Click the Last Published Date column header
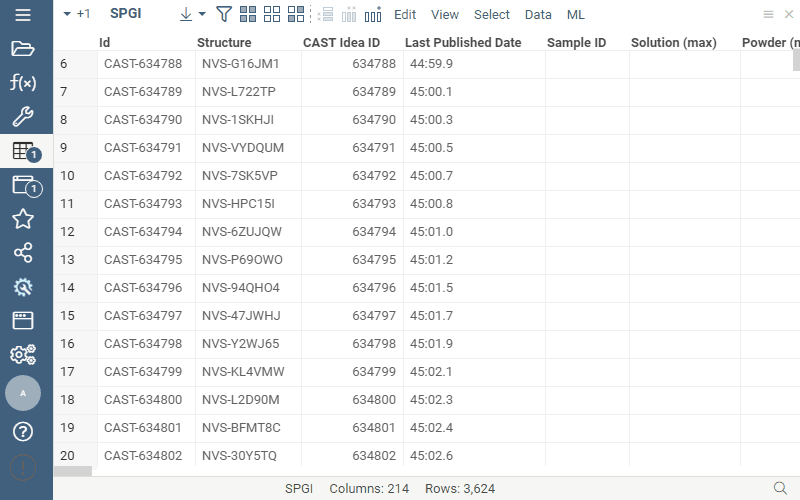The height and width of the screenshot is (500, 800). [x=463, y=43]
